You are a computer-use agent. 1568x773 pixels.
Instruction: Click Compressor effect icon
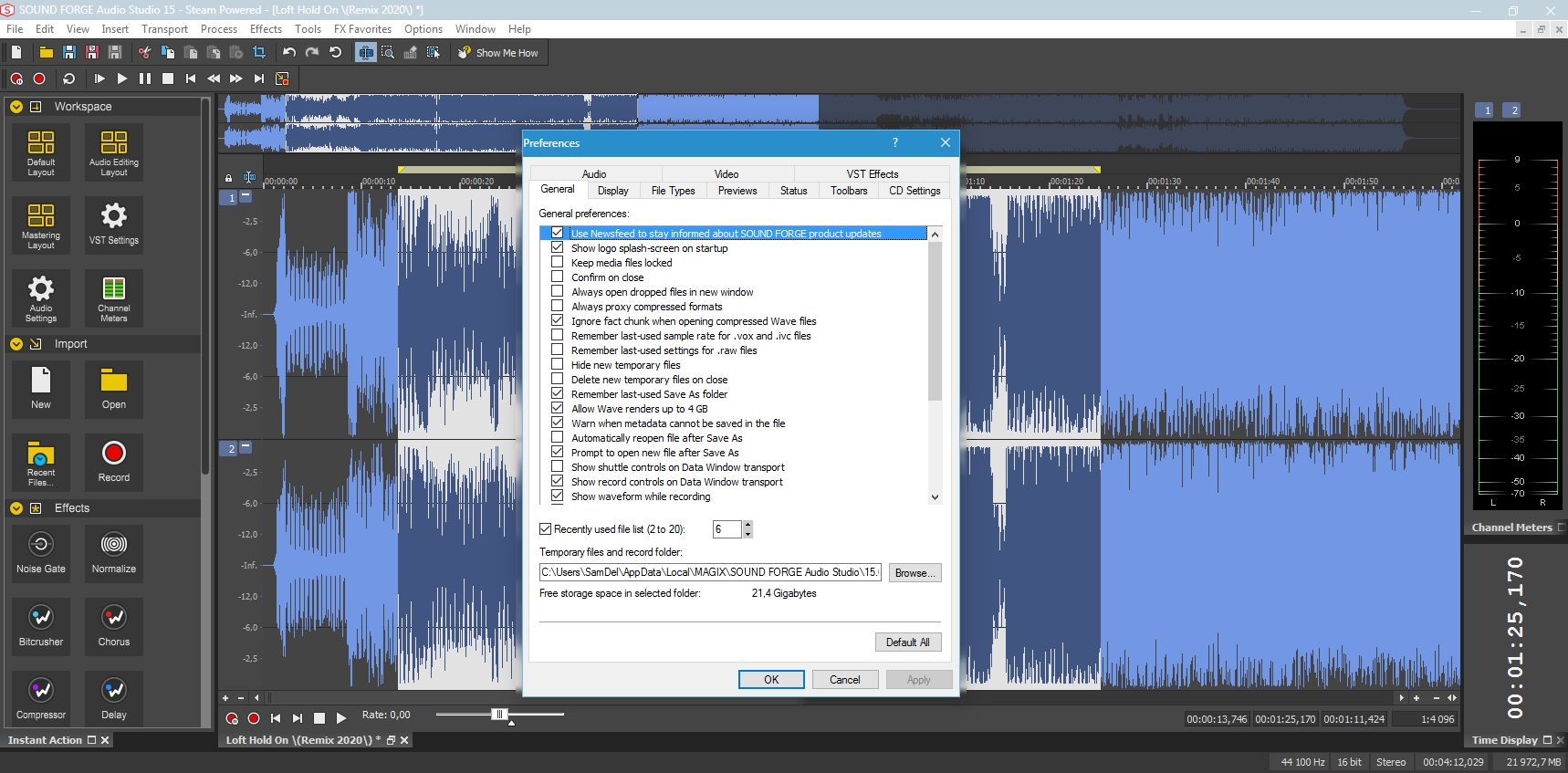click(41, 699)
